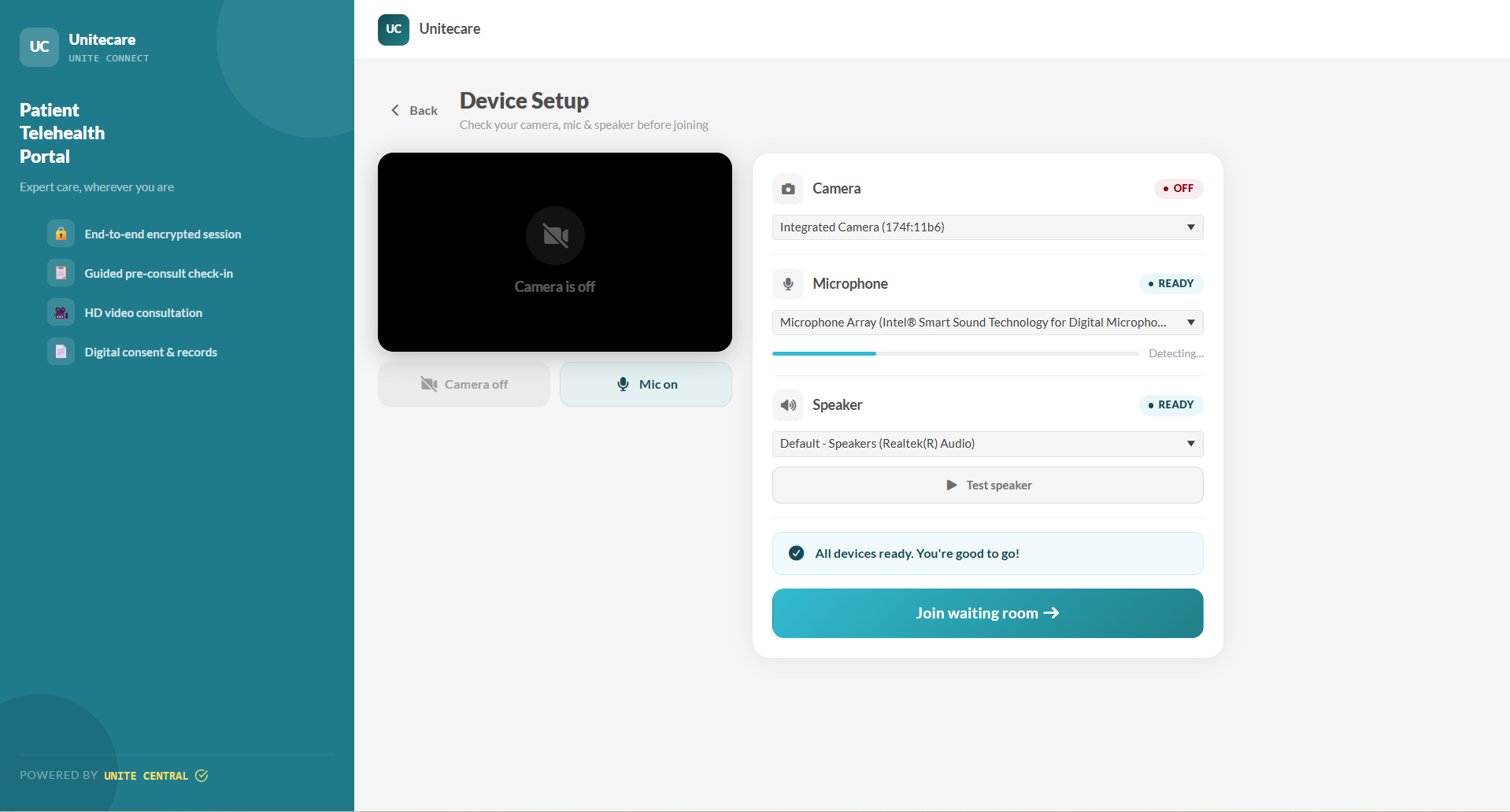Viewport: 1510px width, 812px height.
Task: Click the 'Device Setup' heading
Action: 524,101
